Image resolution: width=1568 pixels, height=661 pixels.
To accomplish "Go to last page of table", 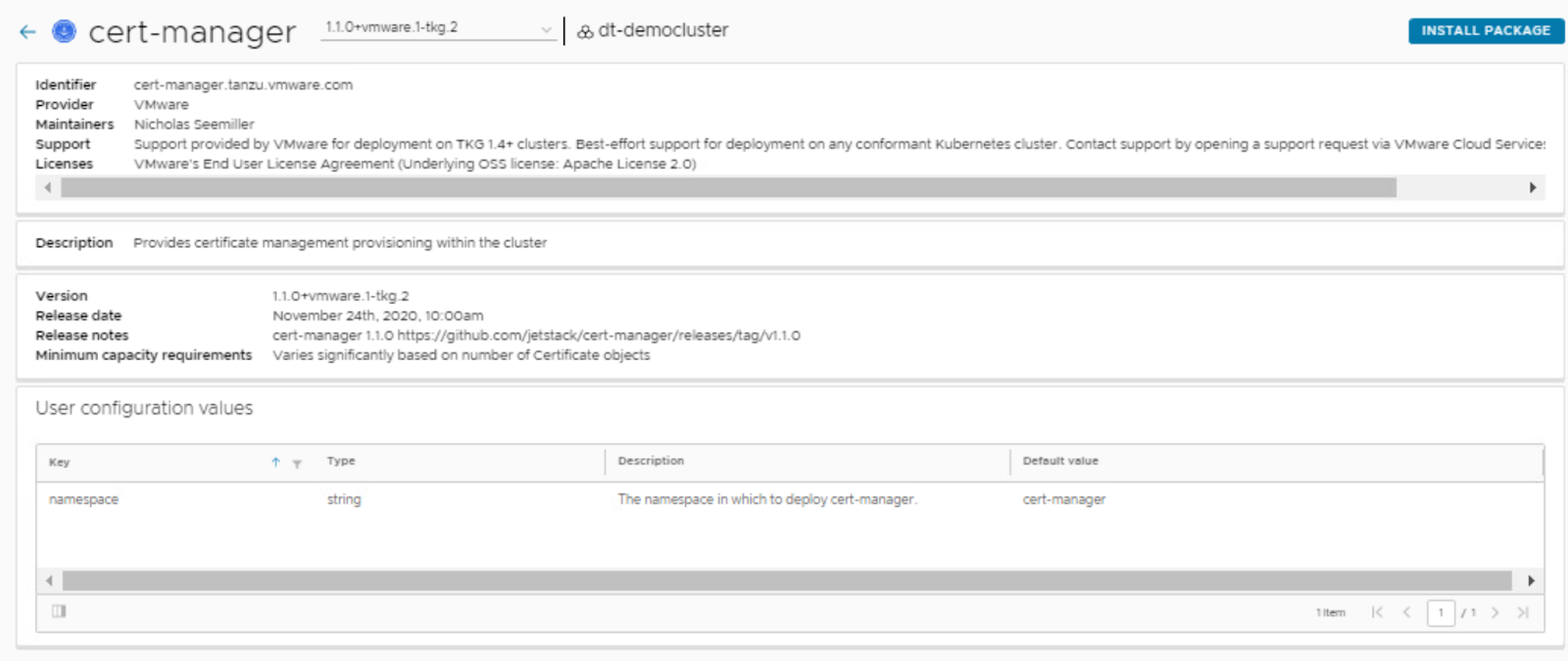I will click(x=1523, y=612).
